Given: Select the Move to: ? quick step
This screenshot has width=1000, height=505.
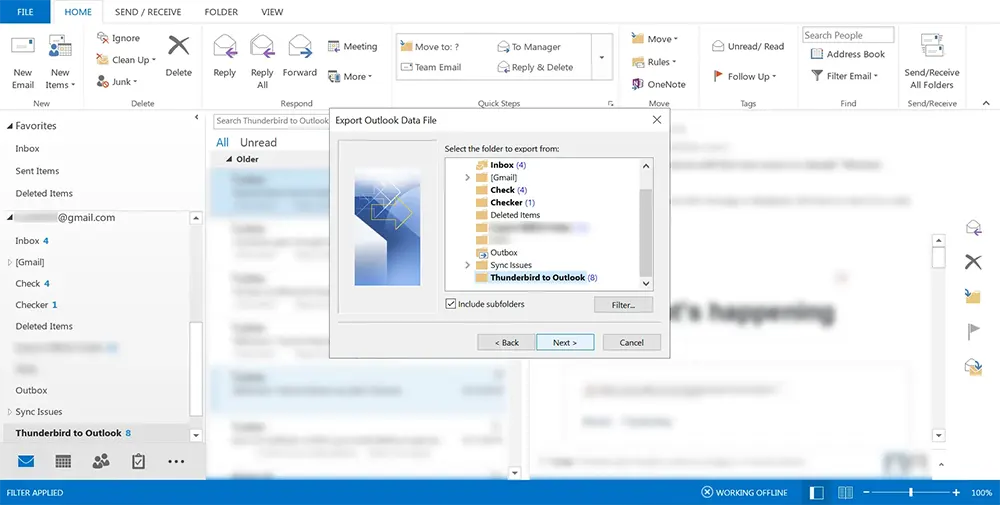Looking at the screenshot, I should (429, 47).
